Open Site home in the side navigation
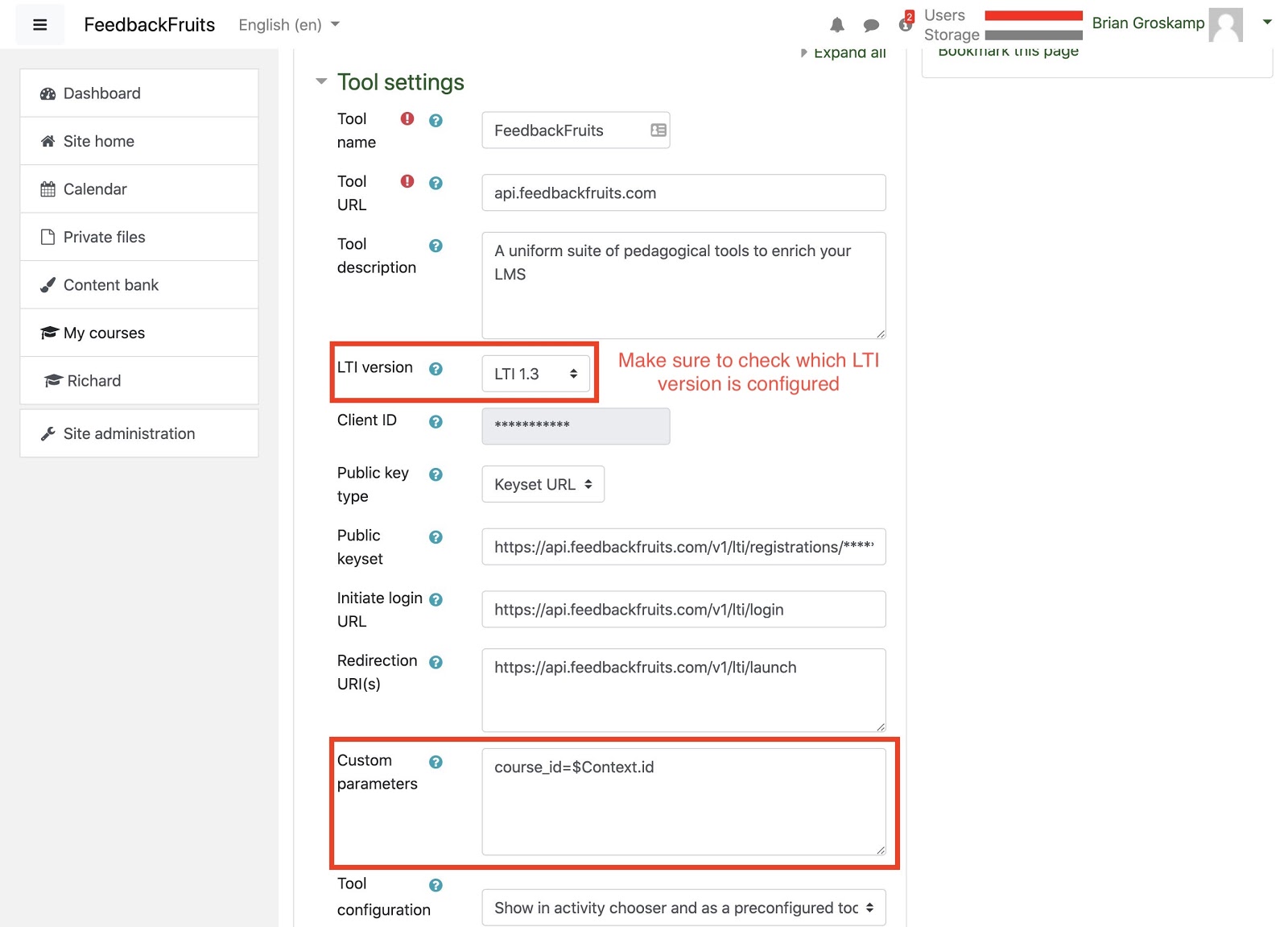 (139, 141)
